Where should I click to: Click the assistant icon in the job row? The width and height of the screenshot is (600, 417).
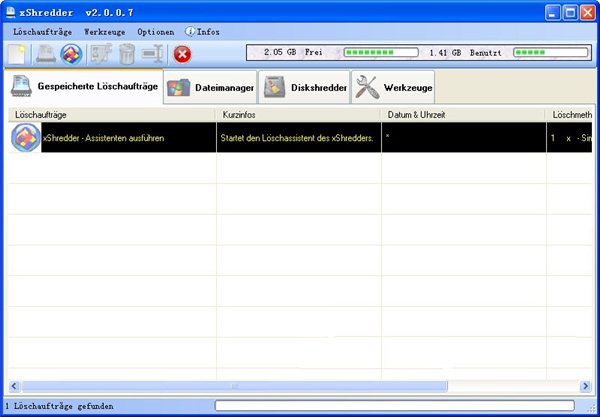click(26, 137)
